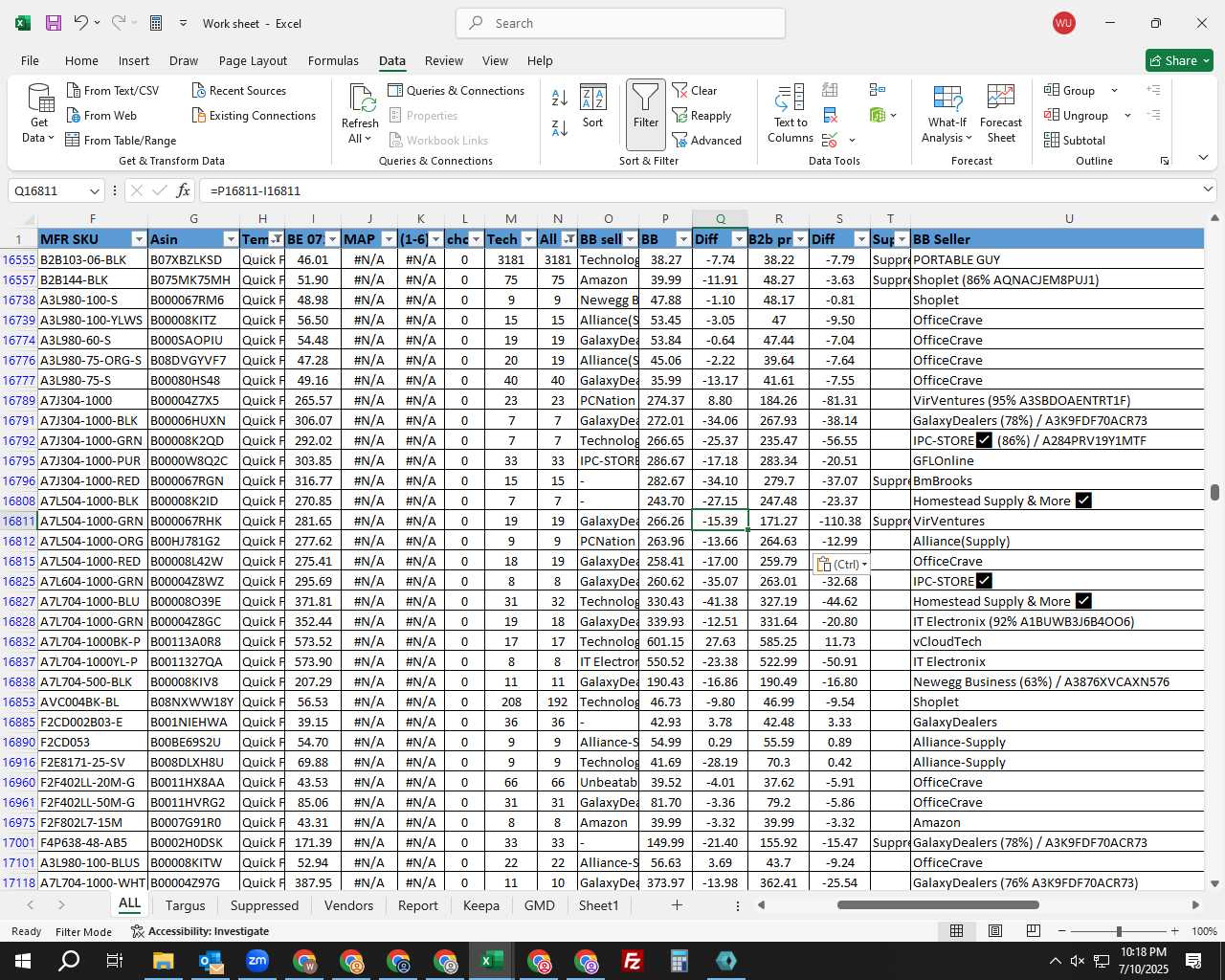
Task: Open File Explorer from taskbar
Action: tap(163, 961)
